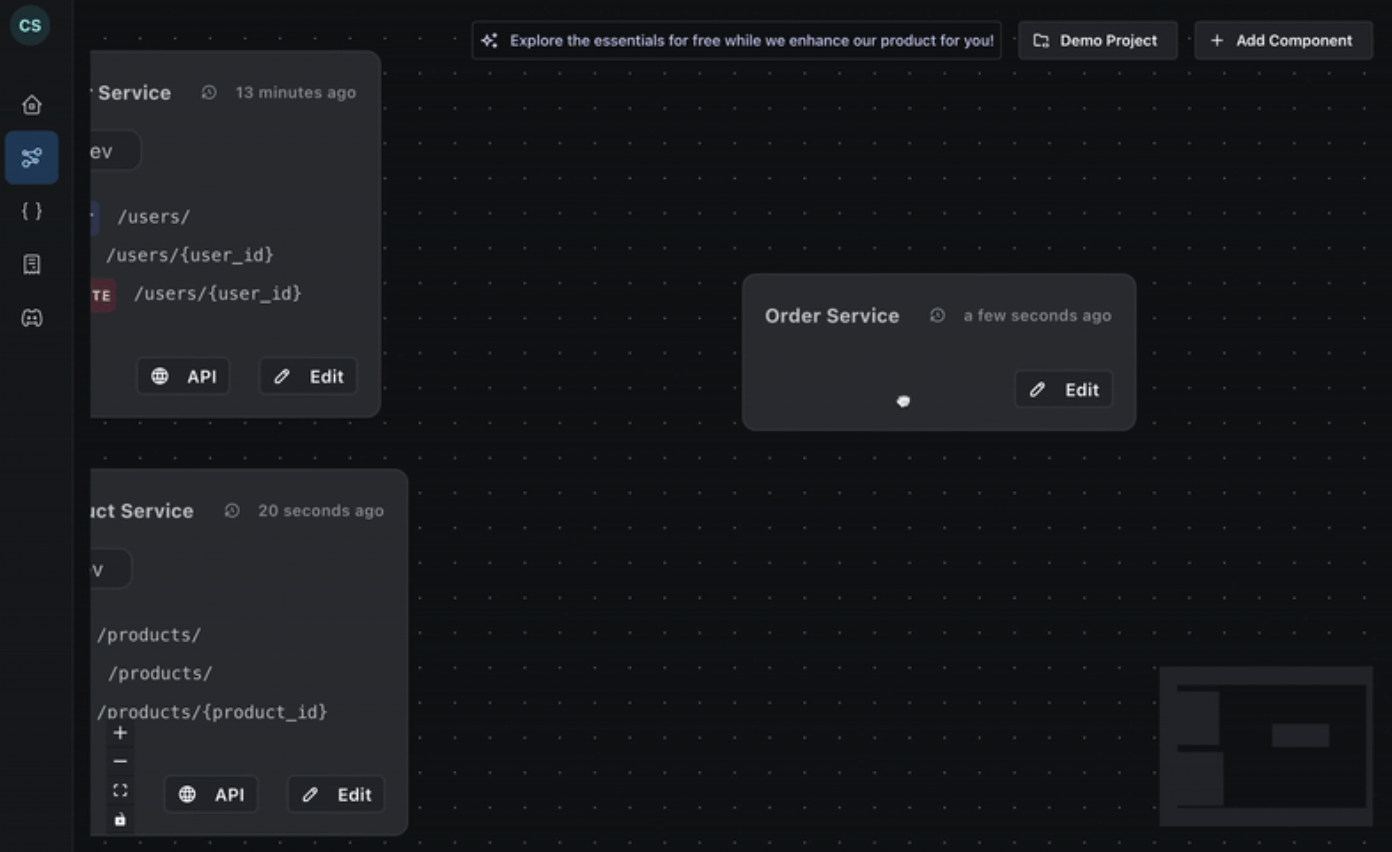The image size is (1392, 852).
Task: Click Edit on Product Service card
Action: (x=336, y=795)
